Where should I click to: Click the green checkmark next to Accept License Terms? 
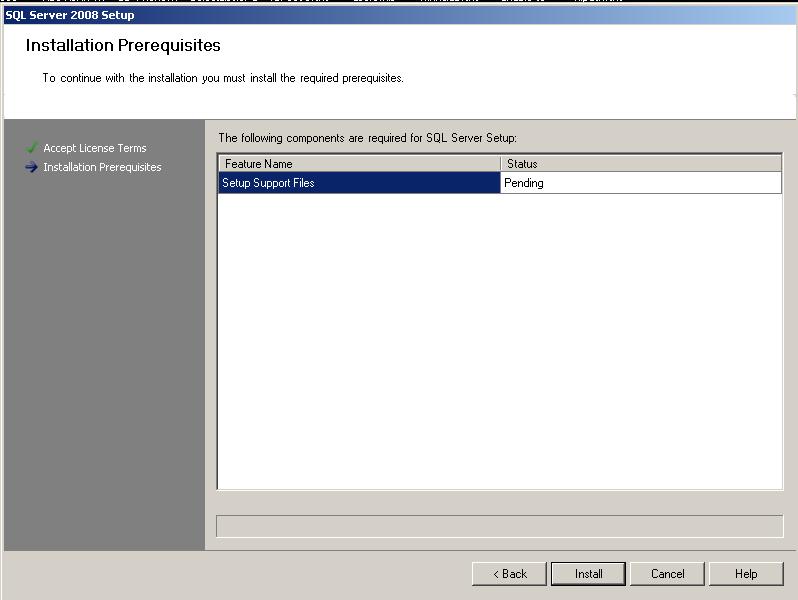click(x=32, y=148)
